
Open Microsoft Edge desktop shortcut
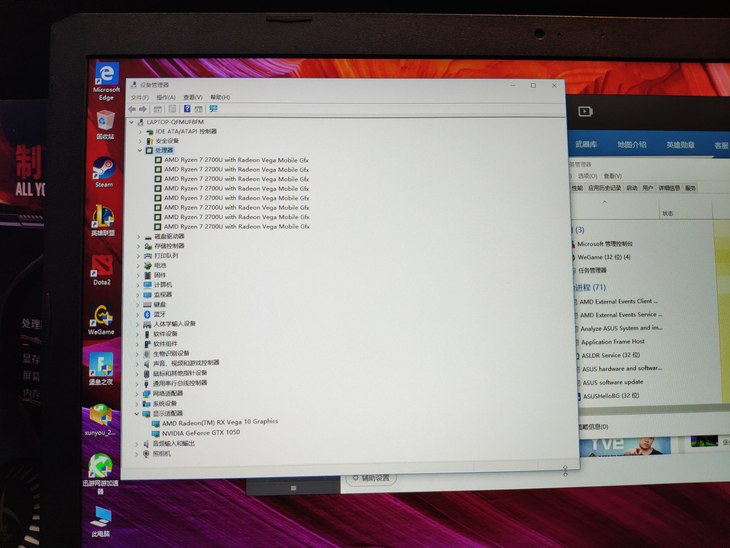tap(106, 81)
